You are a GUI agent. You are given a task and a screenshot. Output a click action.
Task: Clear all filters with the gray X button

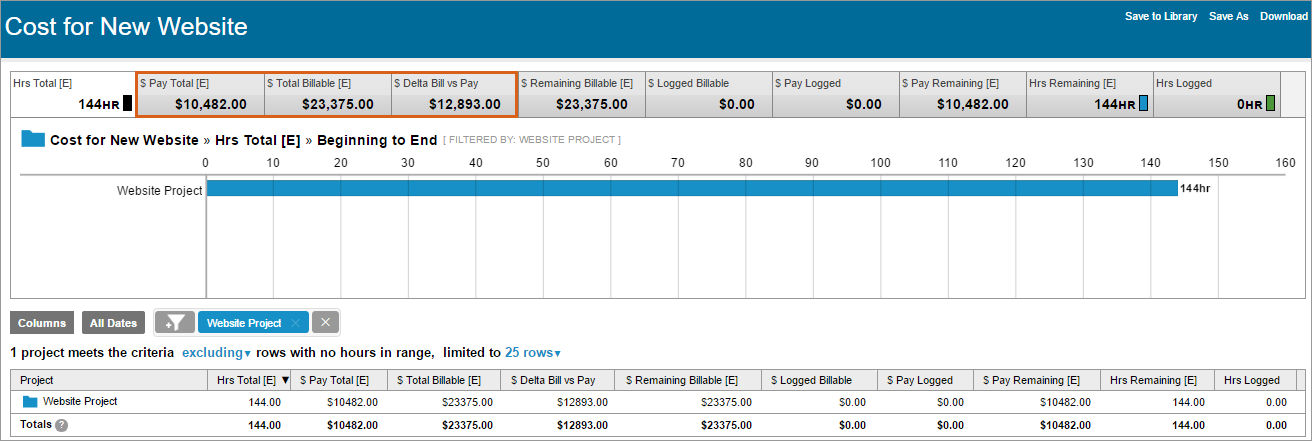tap(326, 323)
